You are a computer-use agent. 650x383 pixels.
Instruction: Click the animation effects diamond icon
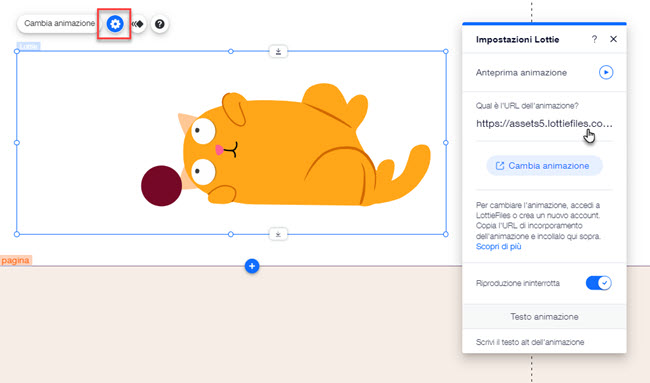(138, 24)
